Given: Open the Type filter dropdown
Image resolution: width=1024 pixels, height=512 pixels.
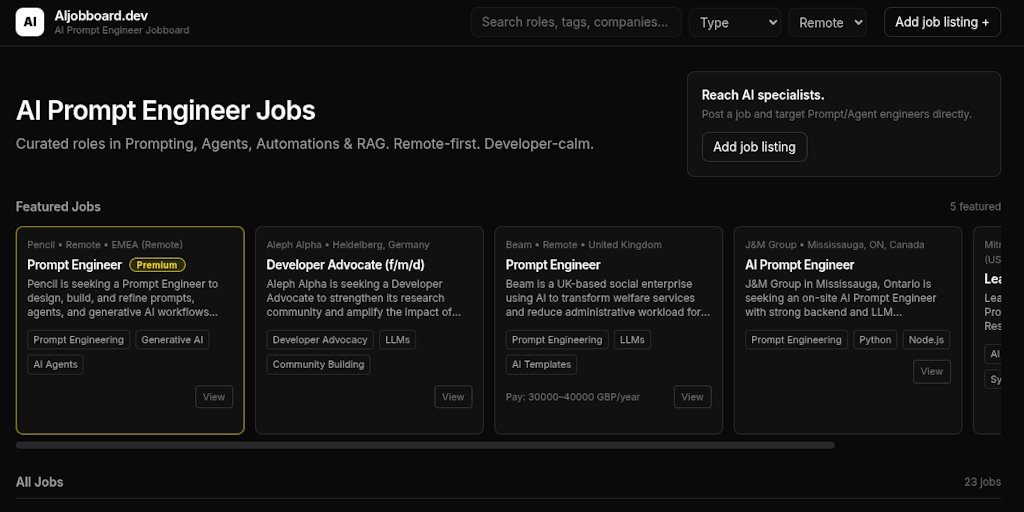Looking at the screenshot, I should point(735,22).
